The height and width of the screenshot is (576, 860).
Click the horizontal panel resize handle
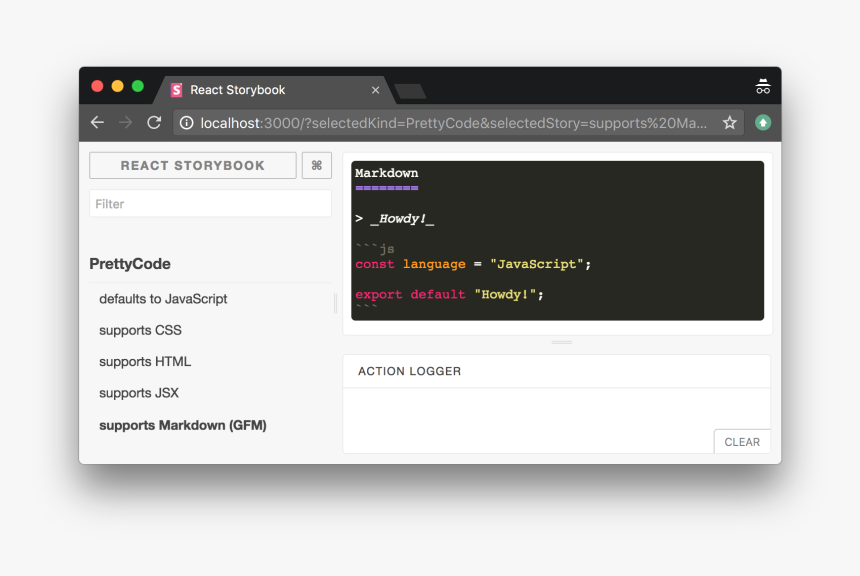click(561, 342)
